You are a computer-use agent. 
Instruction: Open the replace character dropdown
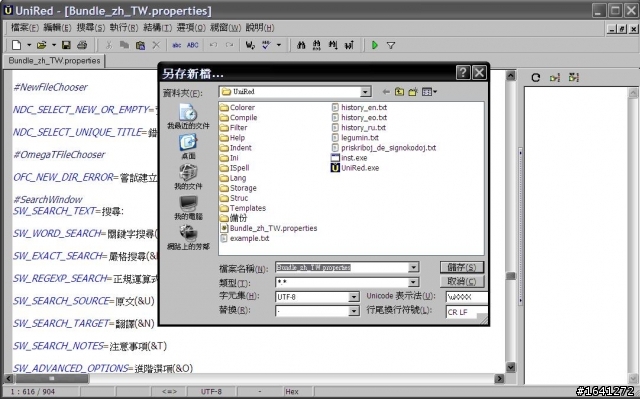354,311
